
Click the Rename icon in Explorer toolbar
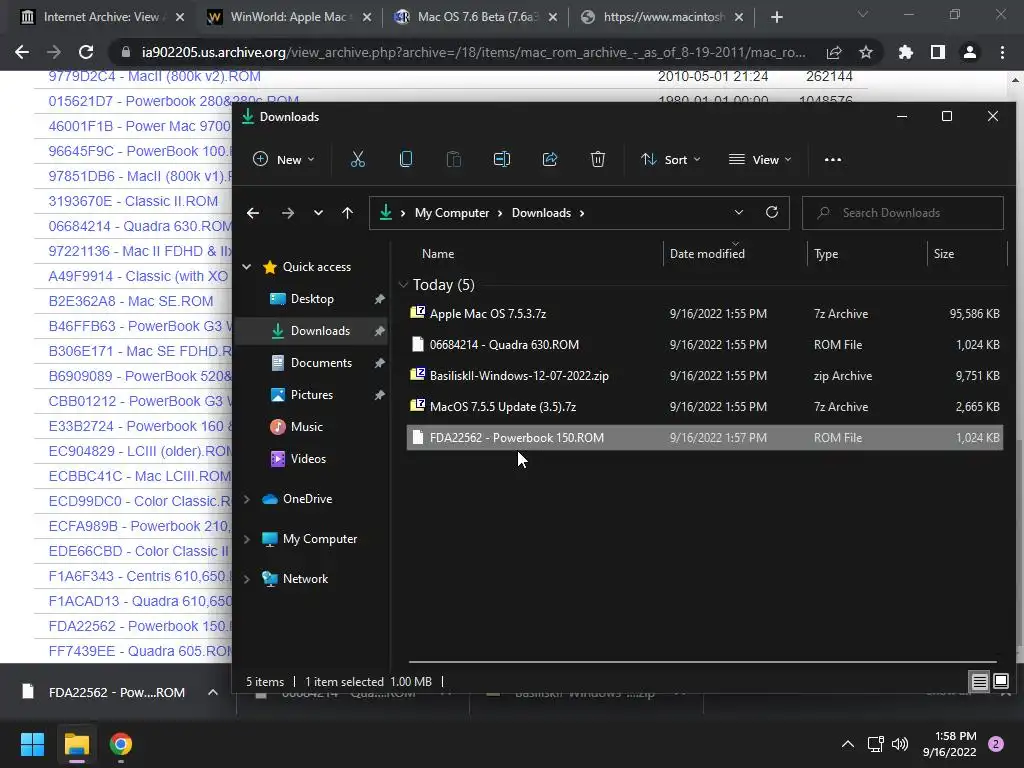click(x=502, y=159)
